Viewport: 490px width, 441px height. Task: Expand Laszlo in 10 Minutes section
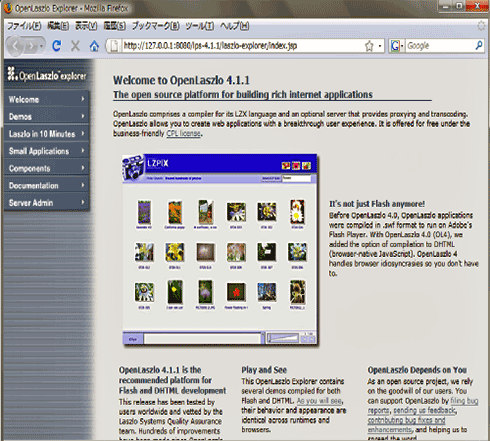coord(46,134)
